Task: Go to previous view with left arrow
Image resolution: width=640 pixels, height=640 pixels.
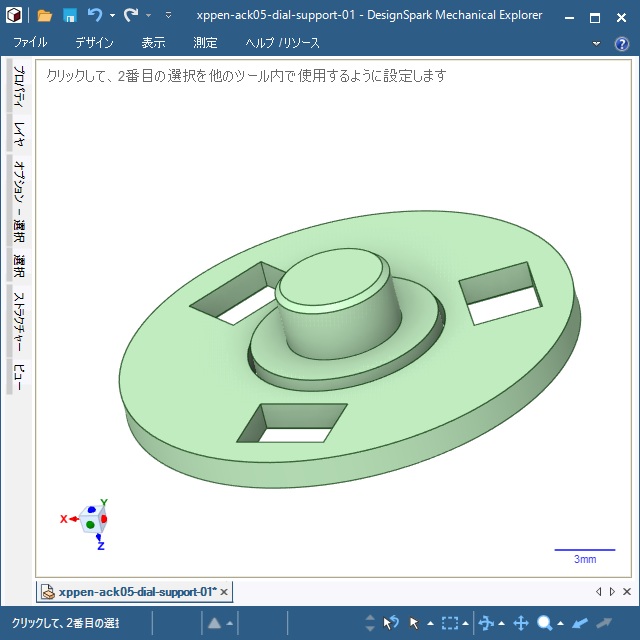Action: [580, 623]
